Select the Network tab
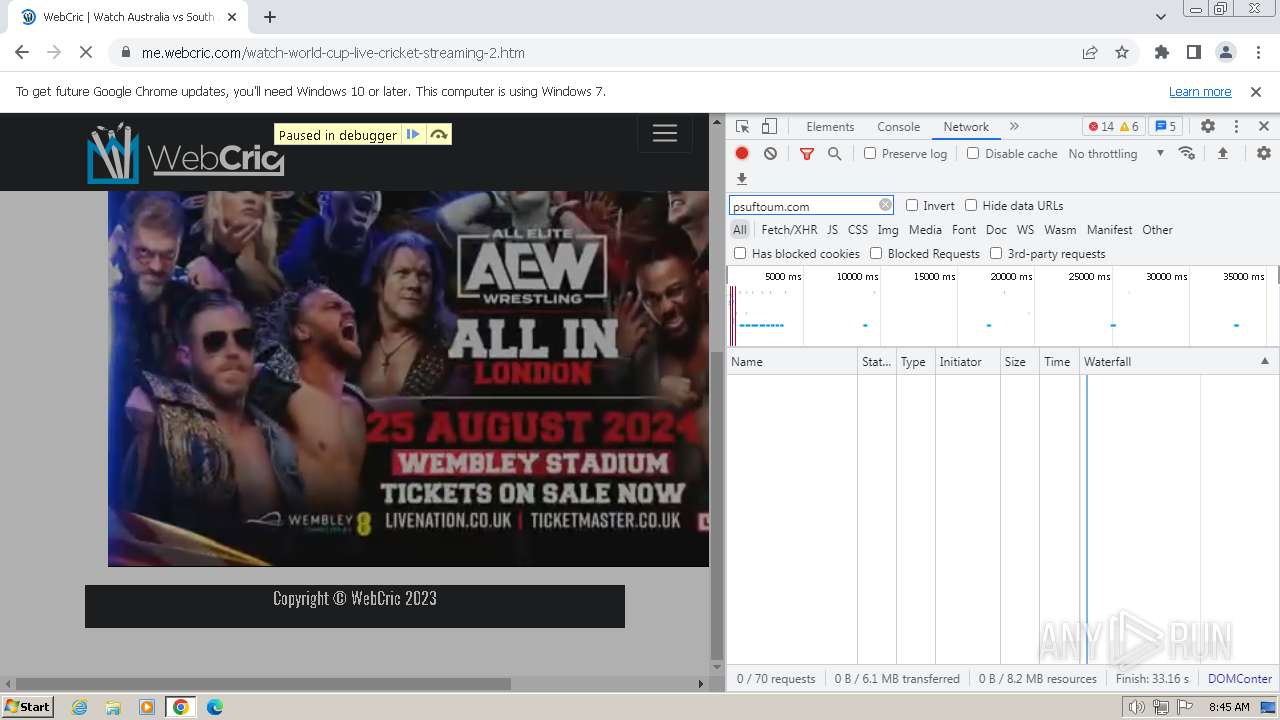 pyautogui.click(x=966, y=127)
